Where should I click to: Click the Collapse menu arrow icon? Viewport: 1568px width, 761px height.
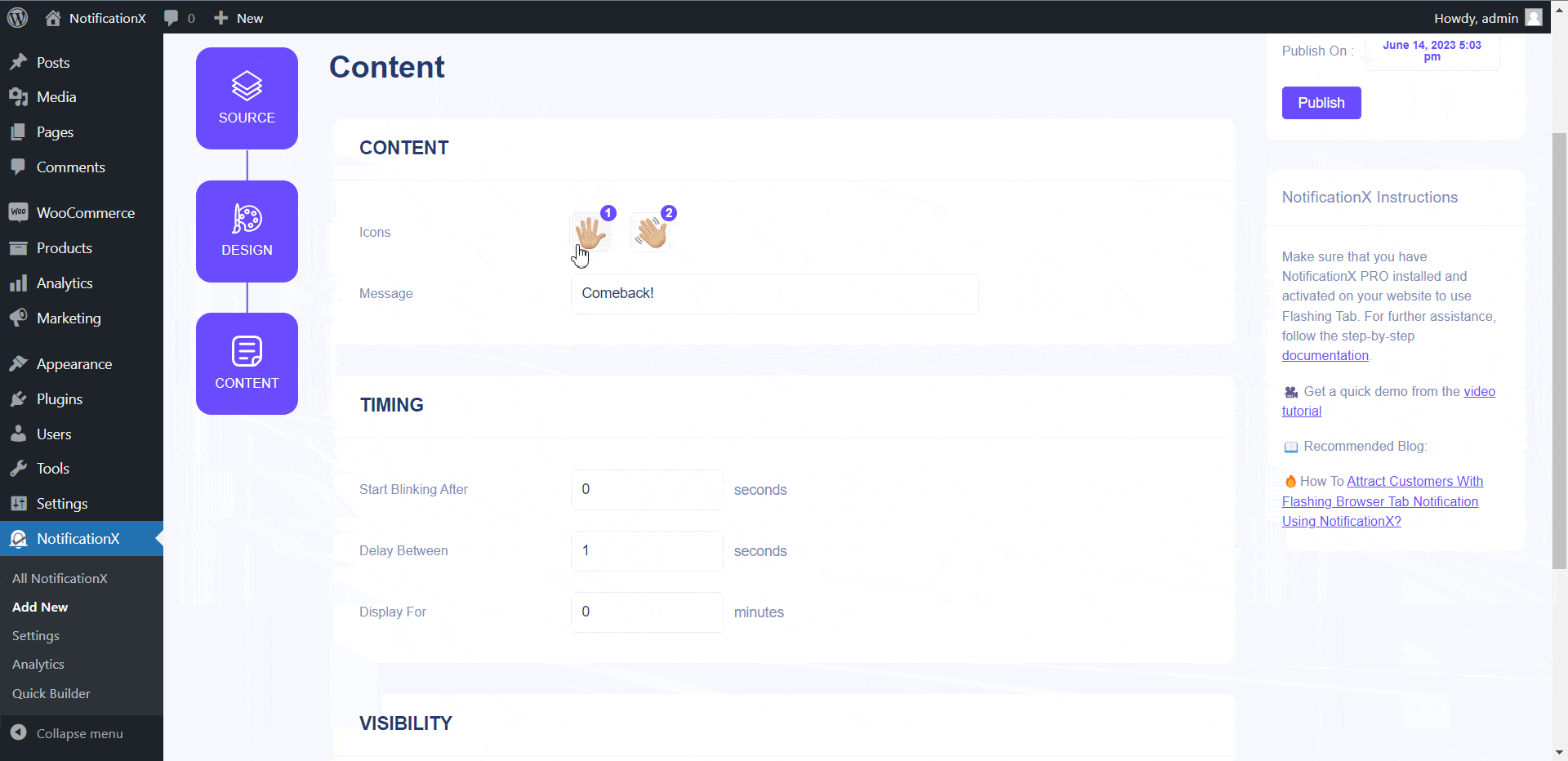(x=19, y=732)
